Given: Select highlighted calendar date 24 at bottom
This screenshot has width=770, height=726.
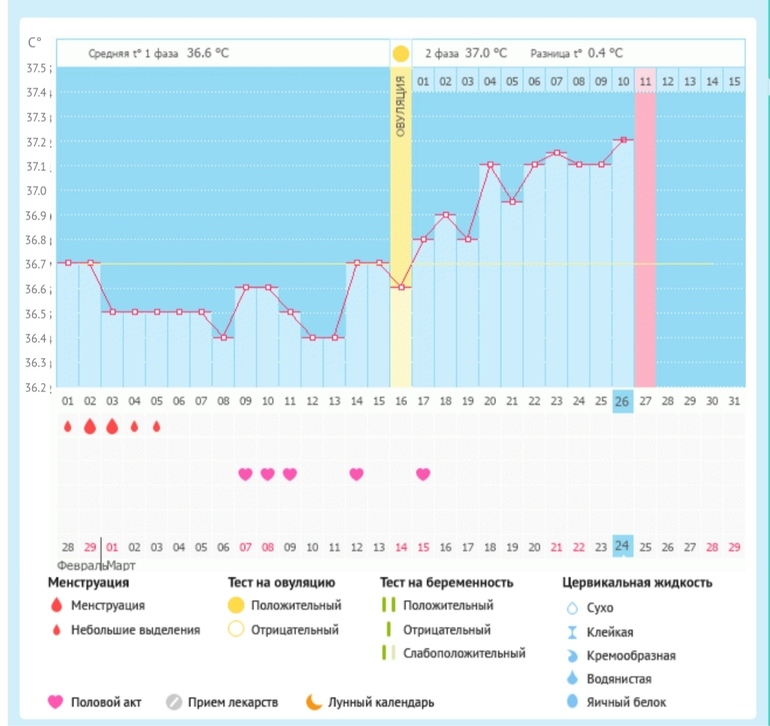Looking at the screenshot, I should (x=622, y=546).
